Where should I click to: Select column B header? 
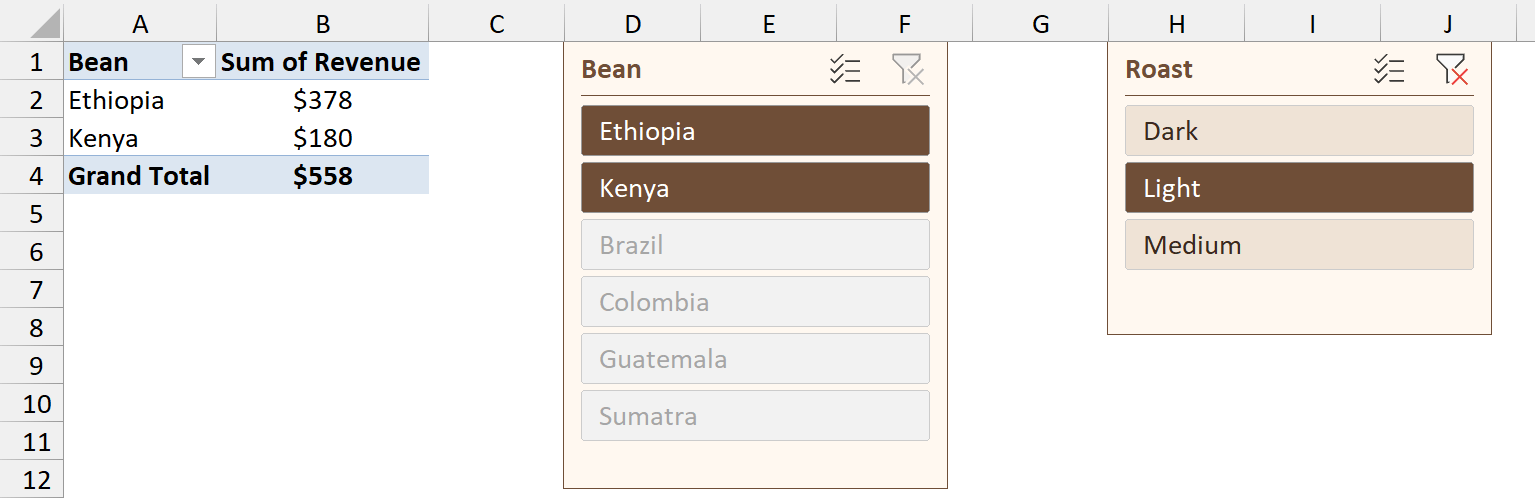coord(322,24)
